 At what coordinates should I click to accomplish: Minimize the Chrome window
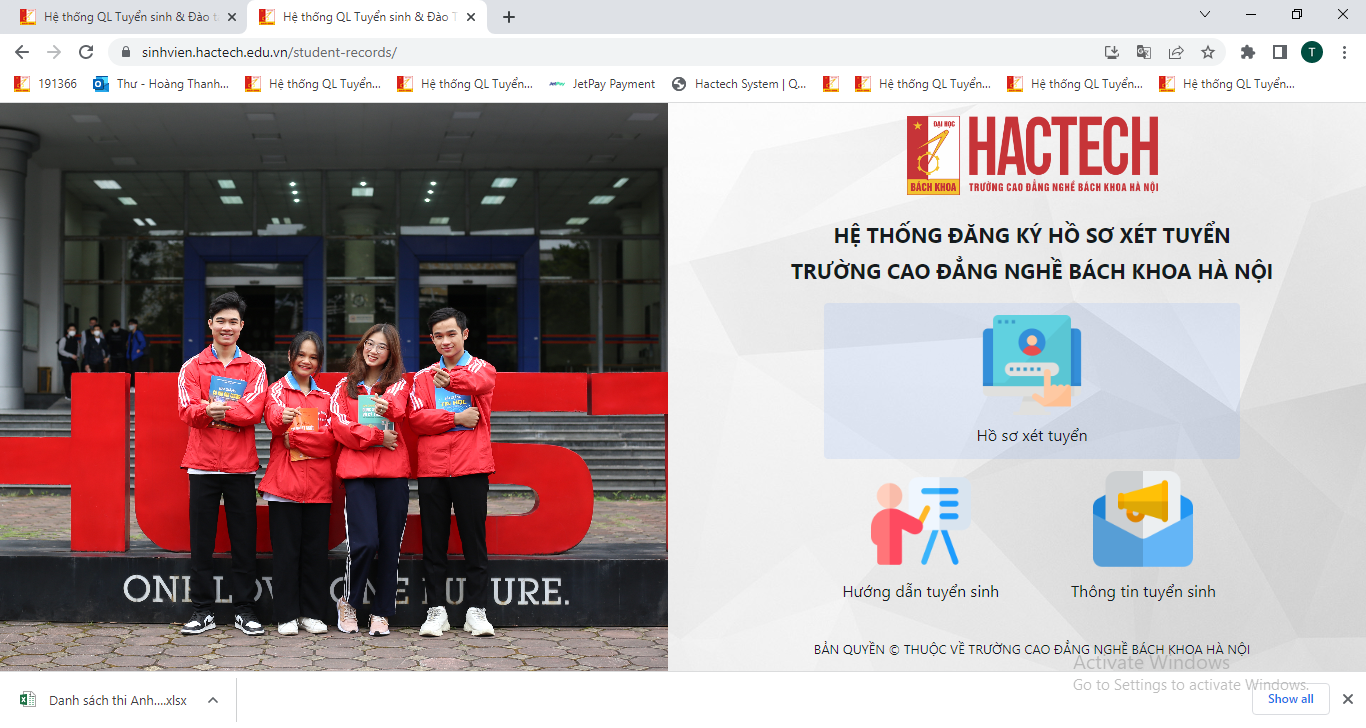tap(1251, 14)
